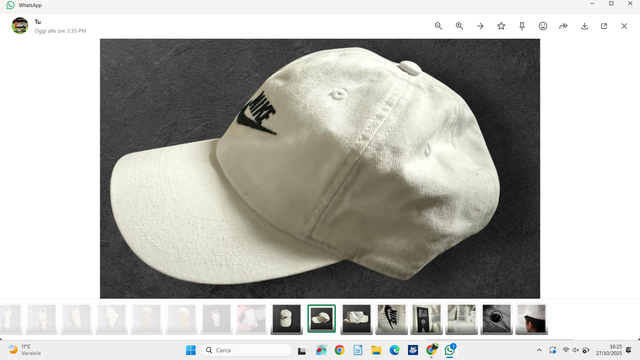The height and width of the screenshot is (360, 640).
Task: Show hidden system tray icons
Action: click(539, 350)
